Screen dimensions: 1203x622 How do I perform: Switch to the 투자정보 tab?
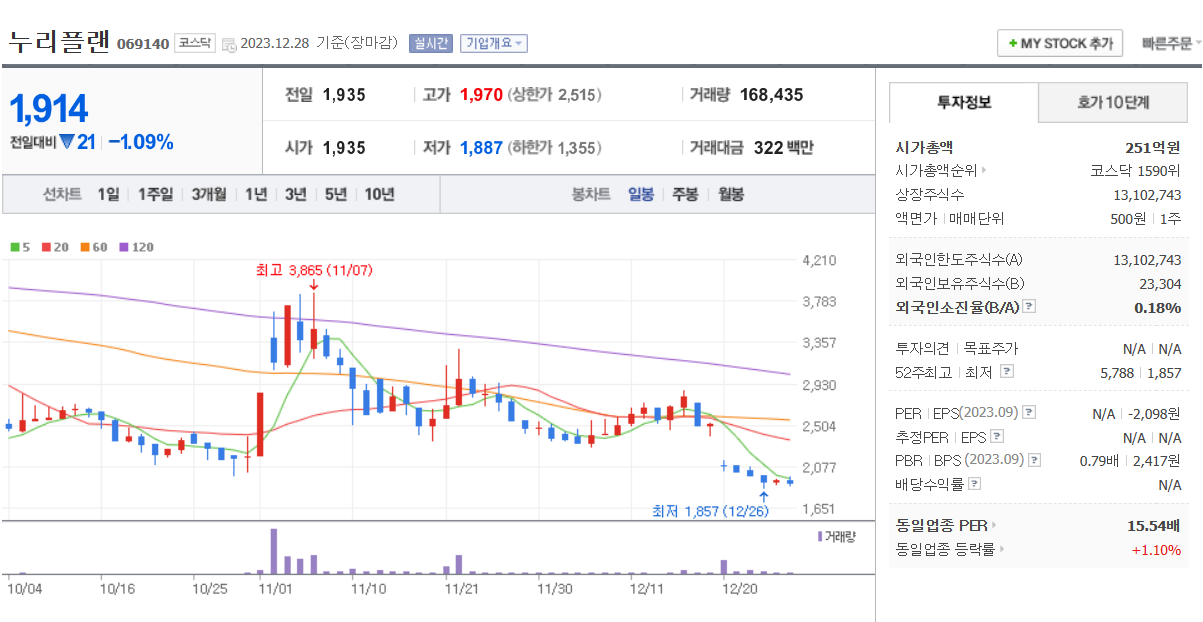(x=964, y=102)
